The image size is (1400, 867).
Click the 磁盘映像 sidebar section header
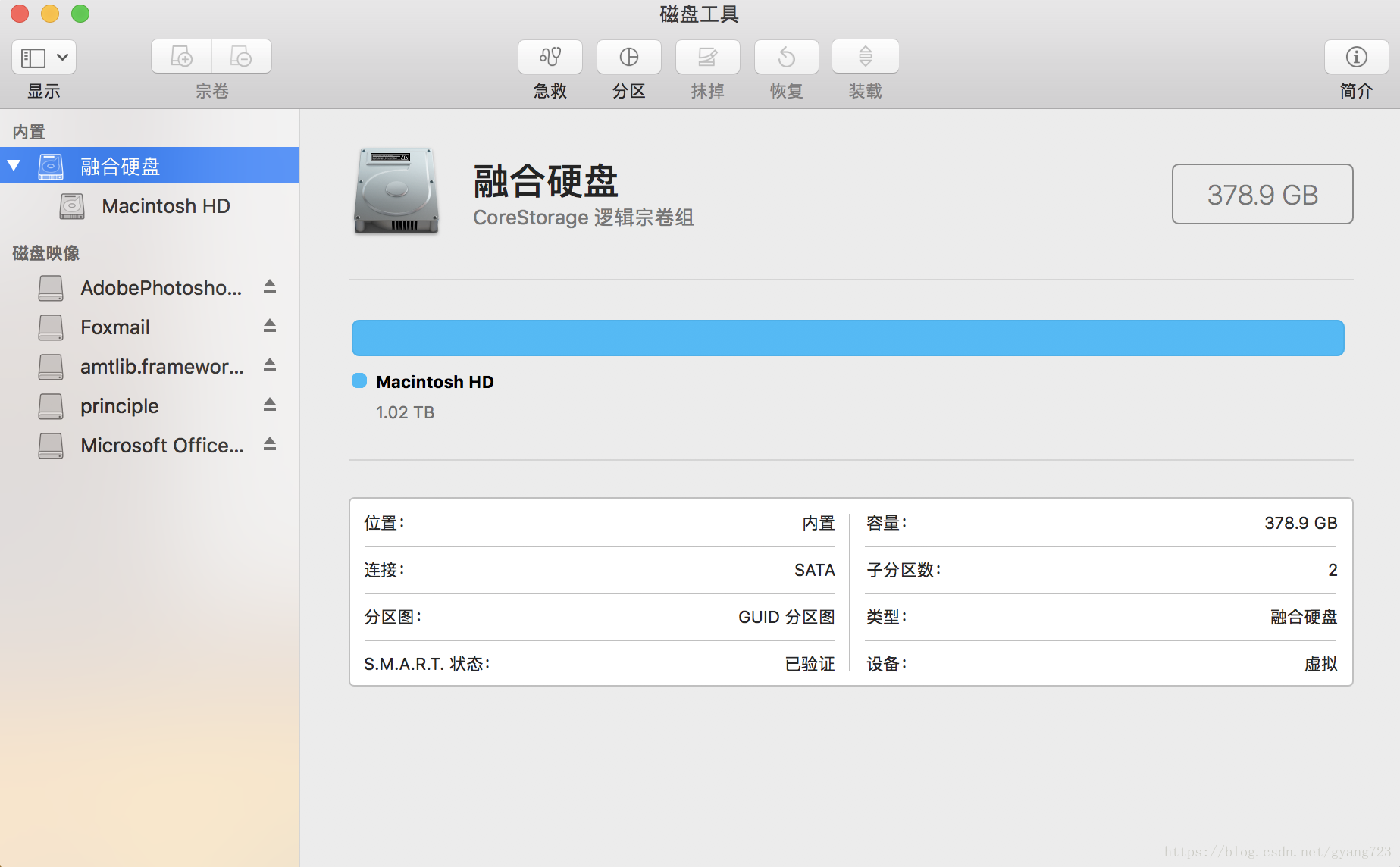(x=46, y=253)
